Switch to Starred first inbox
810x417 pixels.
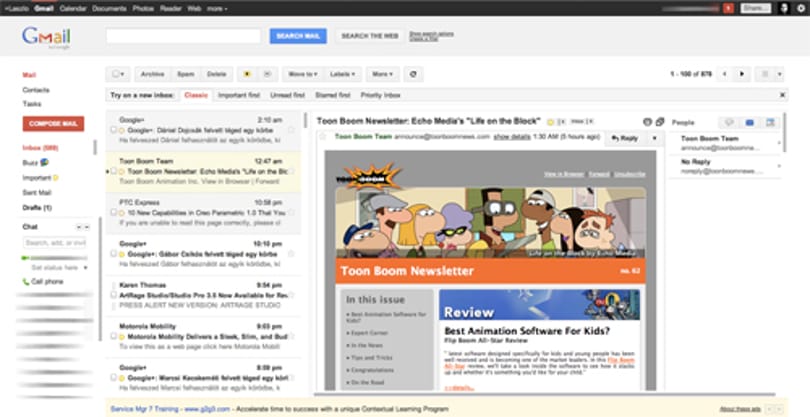[x=333, y=95]
